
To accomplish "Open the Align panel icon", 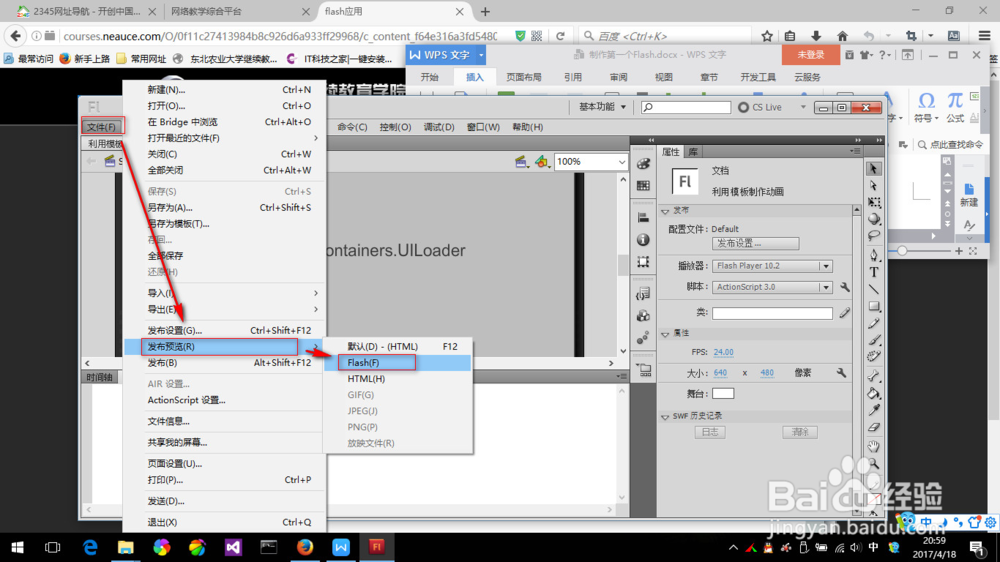I will point(643,218).
